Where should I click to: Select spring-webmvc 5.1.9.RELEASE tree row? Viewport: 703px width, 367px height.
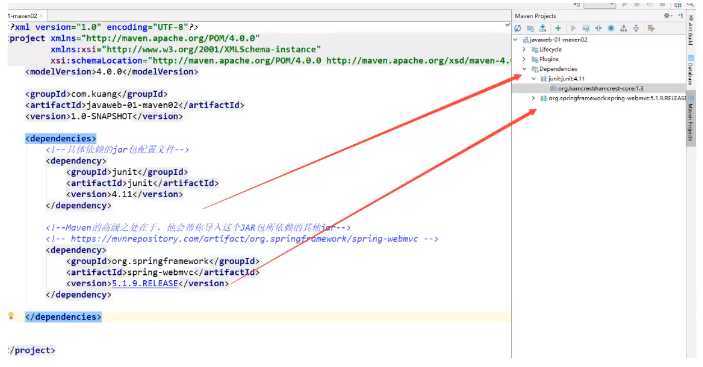[617, 98]
